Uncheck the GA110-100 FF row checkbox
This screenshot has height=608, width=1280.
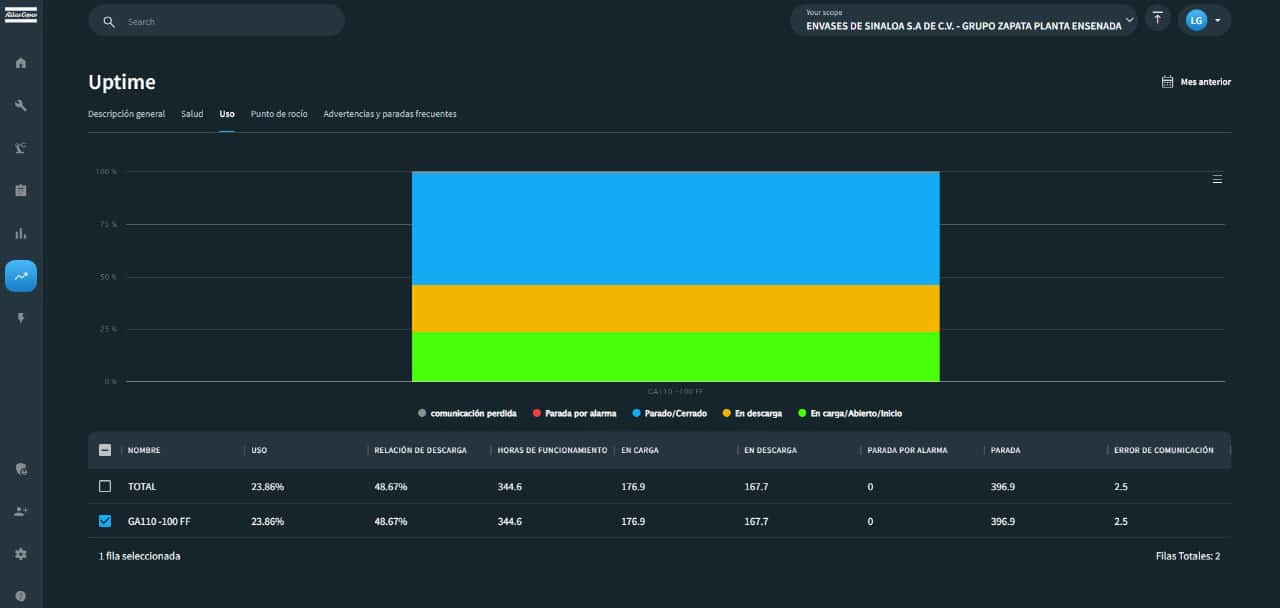point(105,521)
